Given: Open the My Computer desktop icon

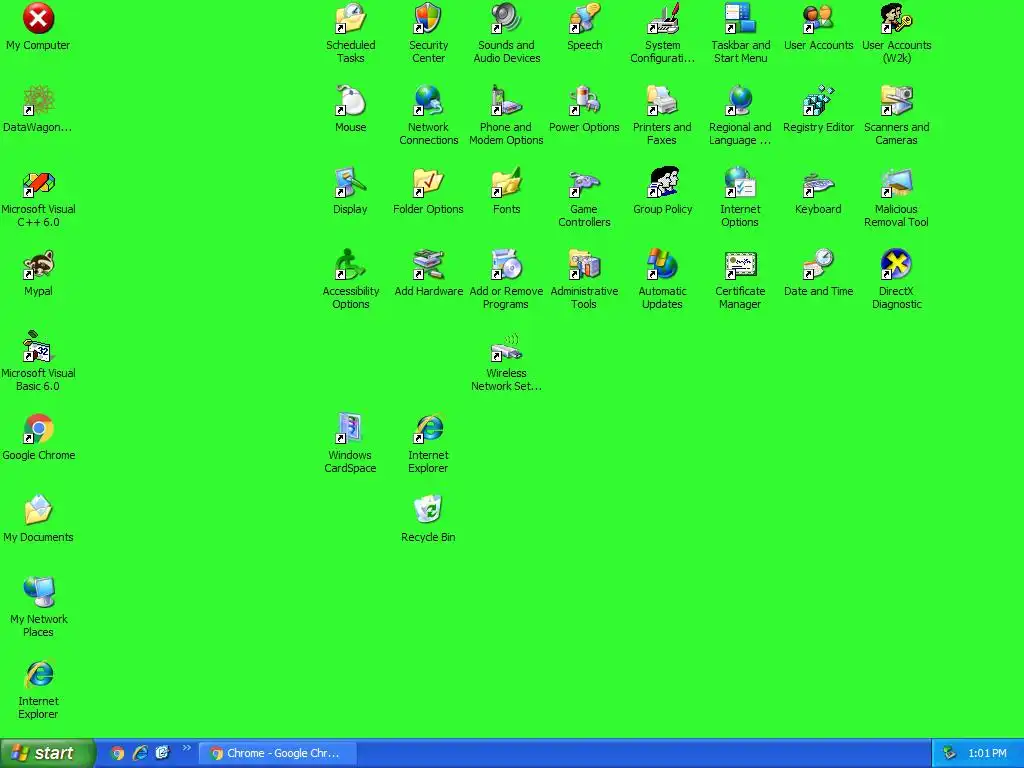Looking at the screenshot, I should pos(38,18).
